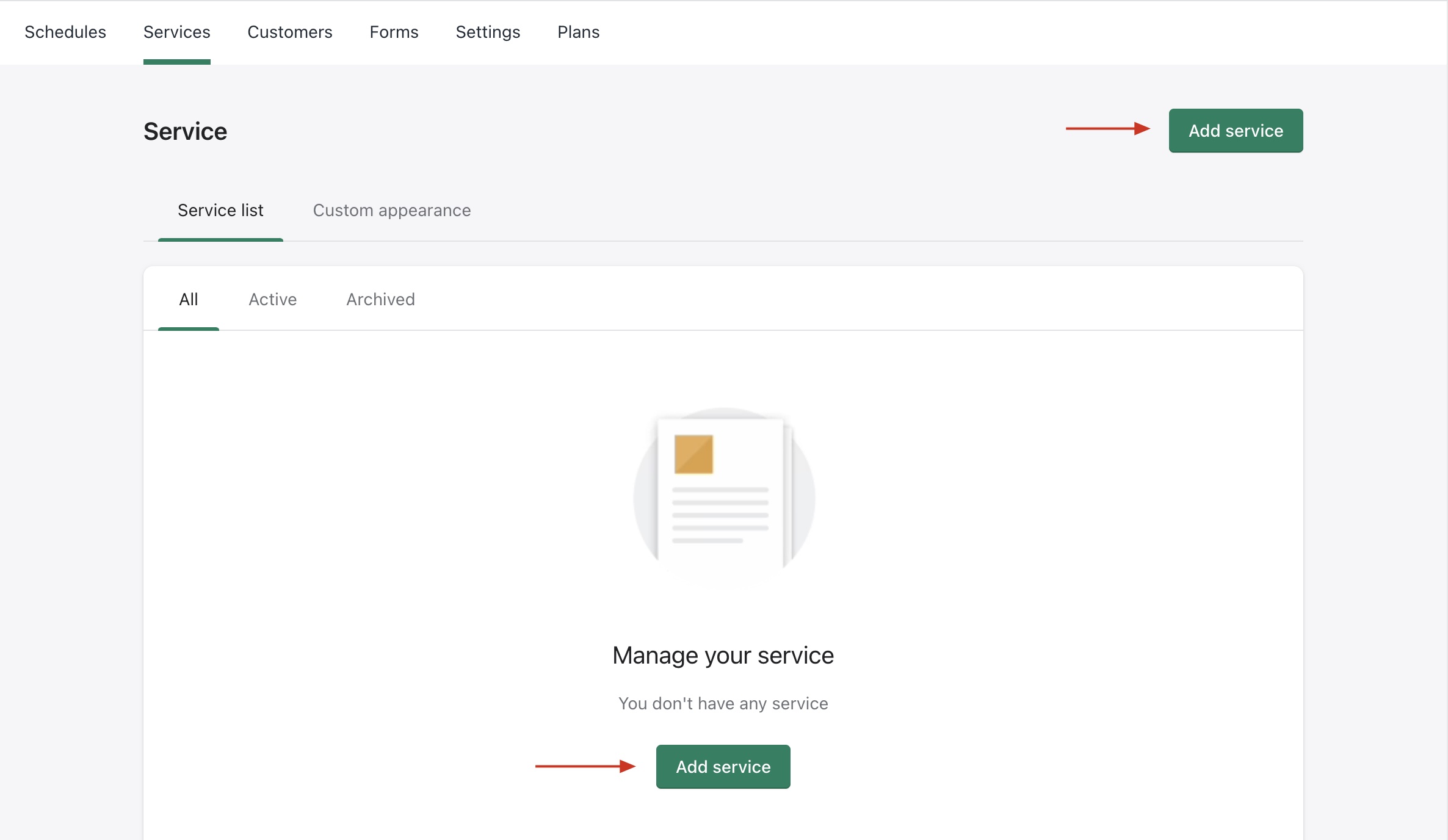Image resolution: width=1448 pixels, height=840 pixels.
Task: Filter by Active services
Action: (x=272, y=300)
